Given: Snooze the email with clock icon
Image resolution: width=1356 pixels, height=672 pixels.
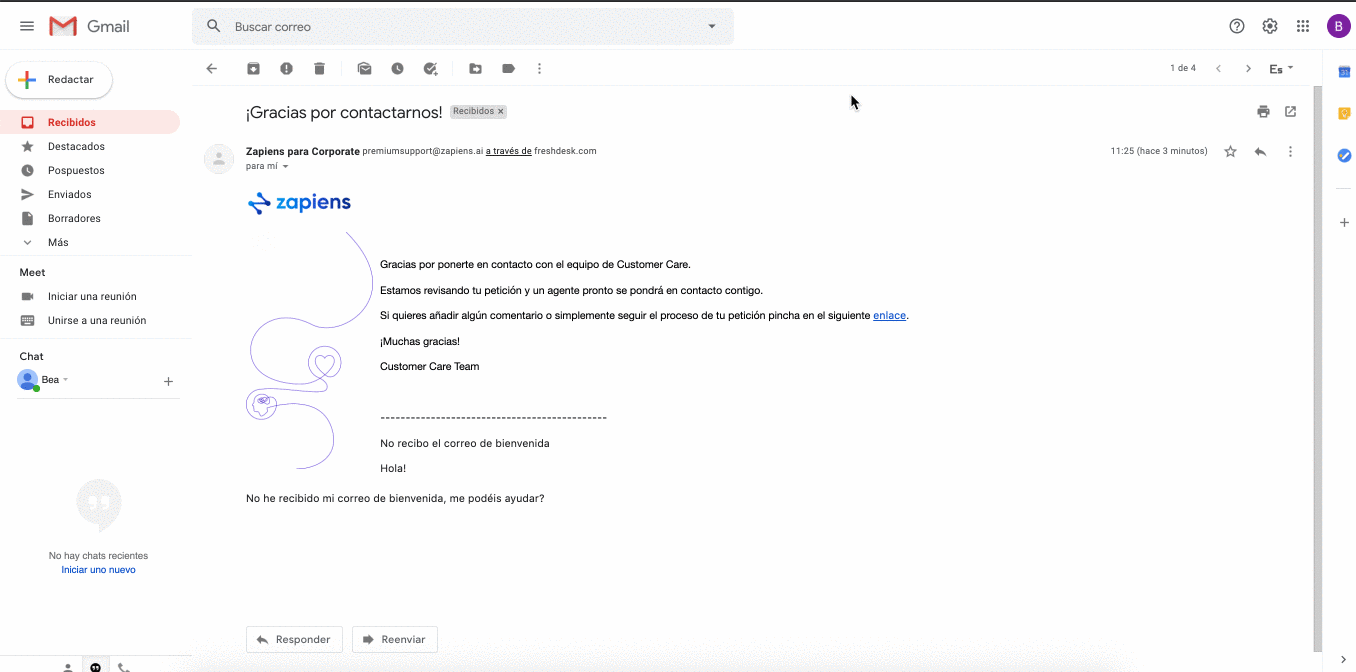Looking at the screenshot, I should 397,68.
